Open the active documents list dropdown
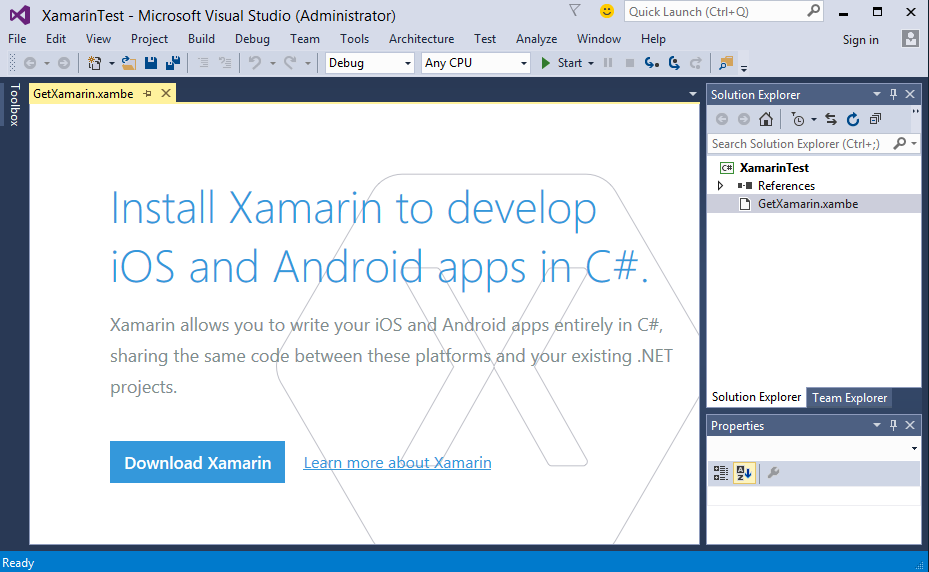Viewport: 929px width, 572px height. [693, 94]
